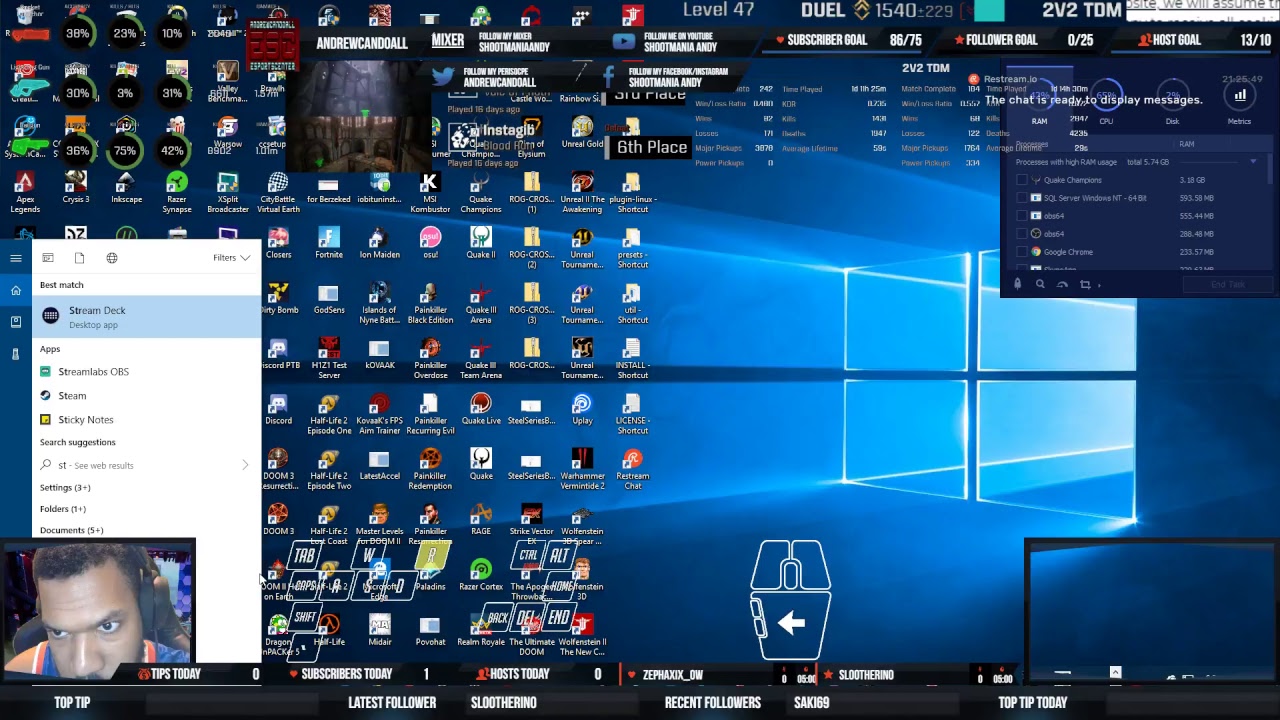1280x720 pixels.
Task: Select the MSI Kombustor desktop icon
Action: (430, 192)
